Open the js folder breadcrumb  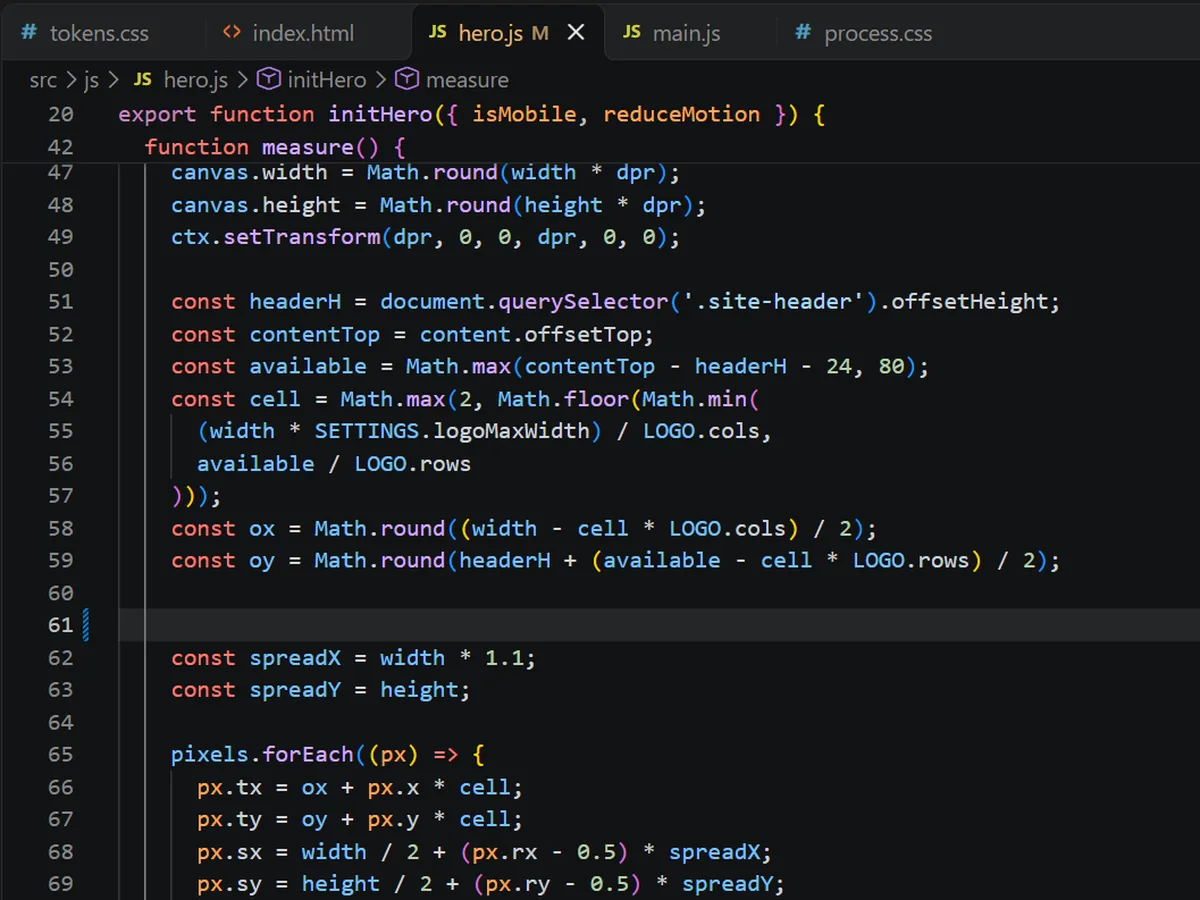[x=91, y=80]
